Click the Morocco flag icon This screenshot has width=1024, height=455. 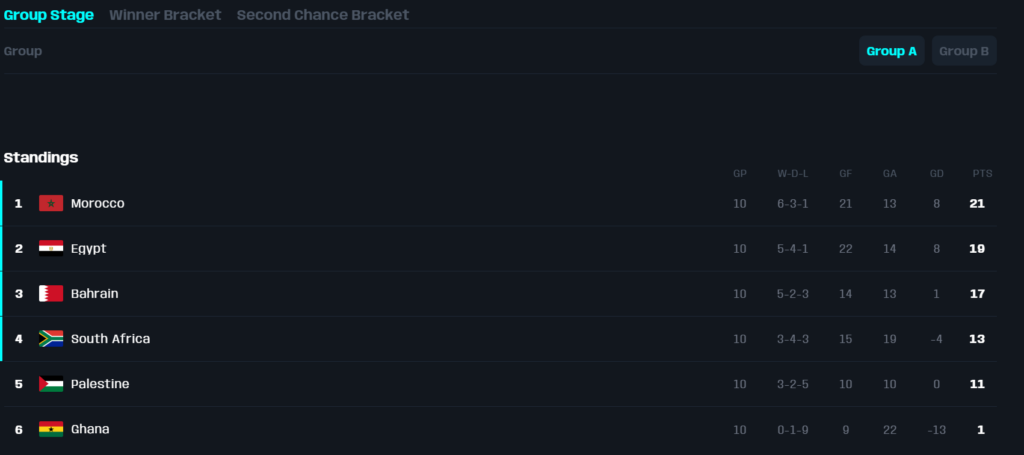point(51,203)
